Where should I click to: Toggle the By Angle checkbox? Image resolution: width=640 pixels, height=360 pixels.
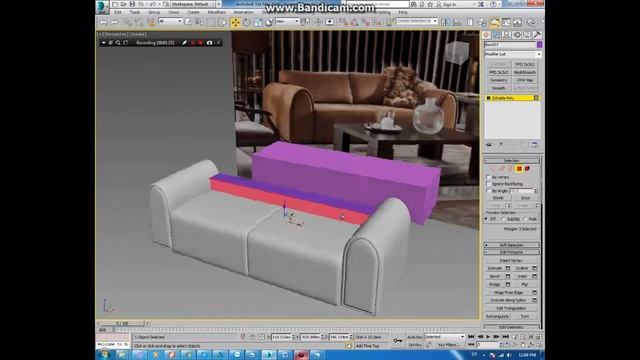[489, 191]
